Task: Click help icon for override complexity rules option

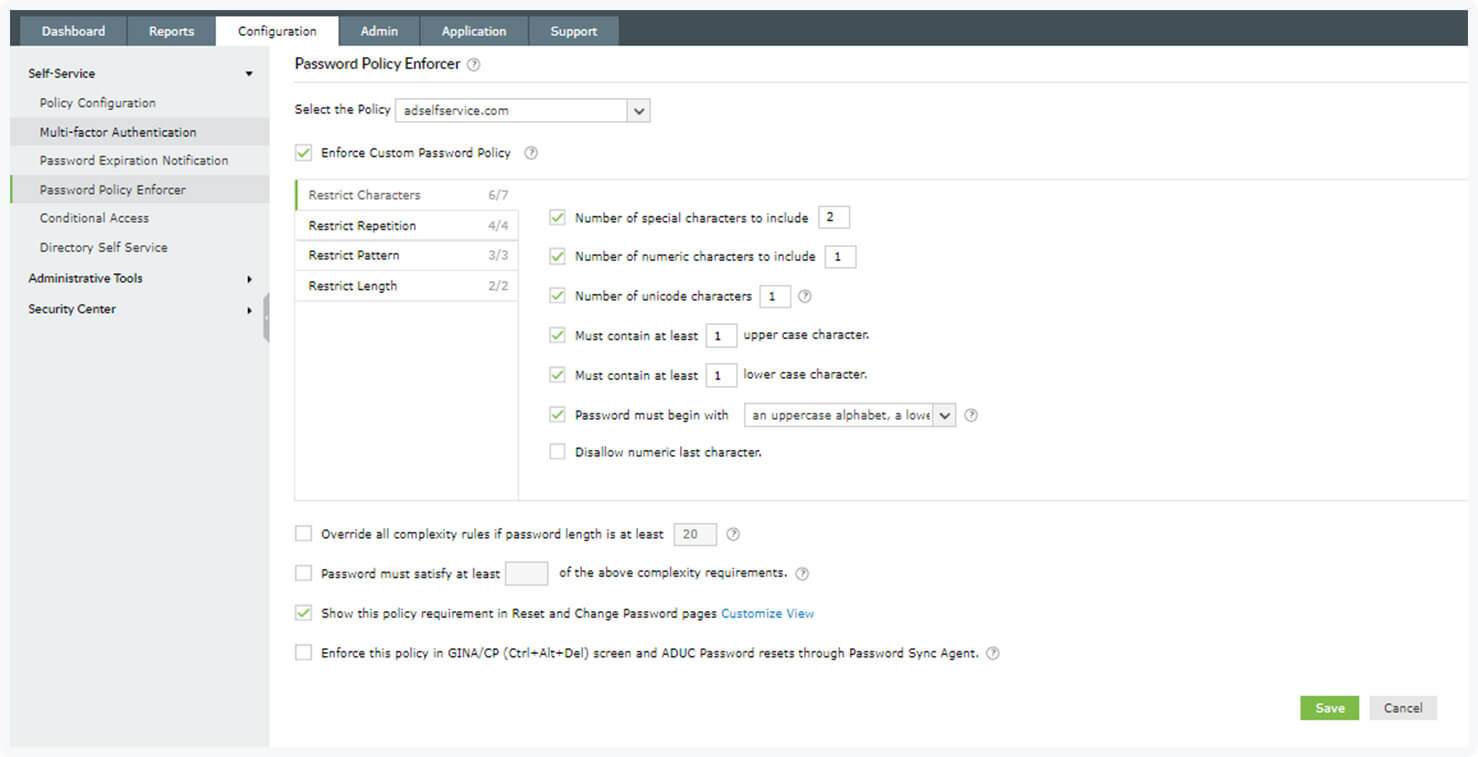Action: coord(733,534)
